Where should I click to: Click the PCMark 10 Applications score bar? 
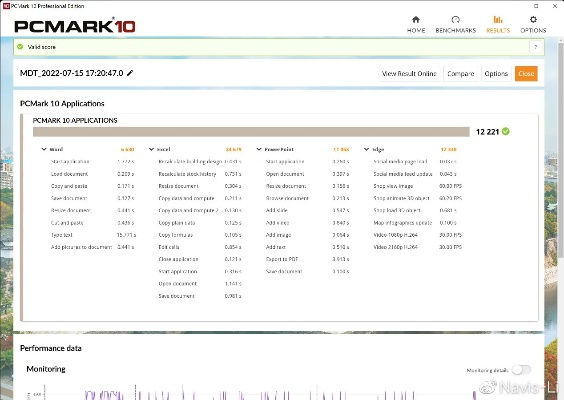[x=251, y=132]
